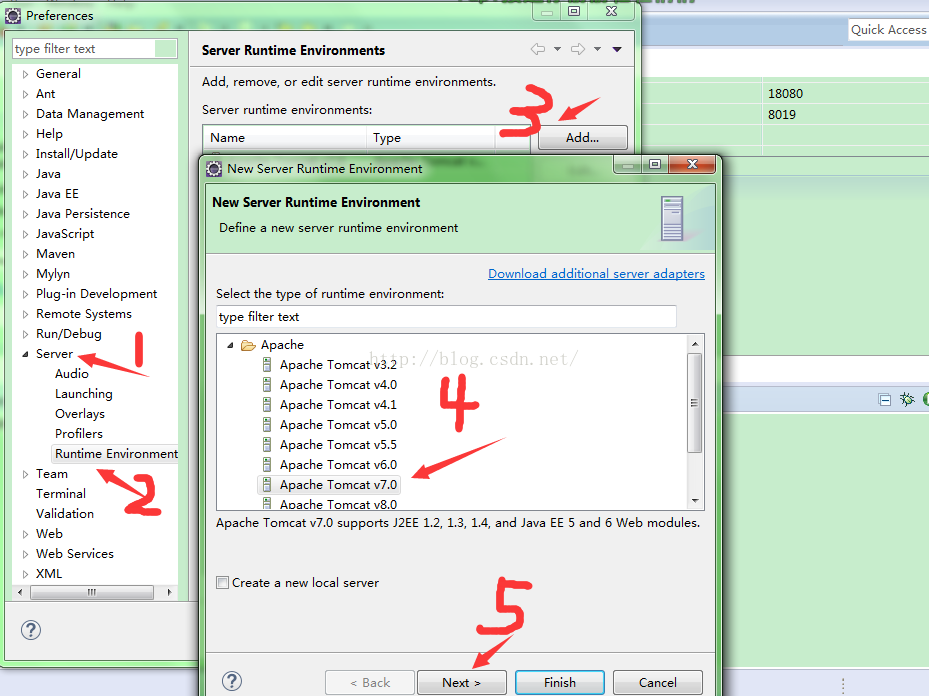929x696 pixels.
Task: Click the runtime list scroll up arrow
Action: click(x=695, y=344)
